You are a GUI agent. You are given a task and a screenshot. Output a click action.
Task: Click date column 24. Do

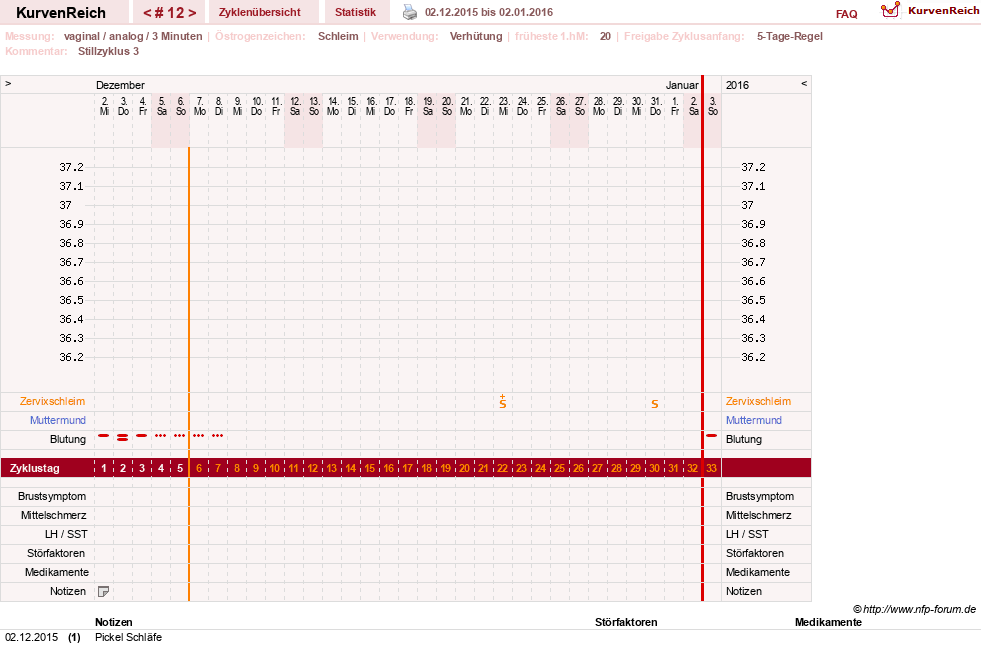coord(522,106)
